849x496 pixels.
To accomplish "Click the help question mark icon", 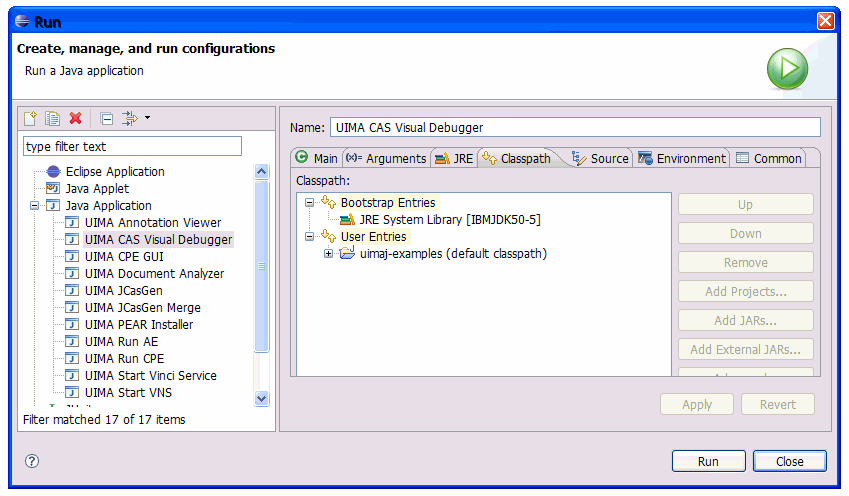I will point(31,461).
